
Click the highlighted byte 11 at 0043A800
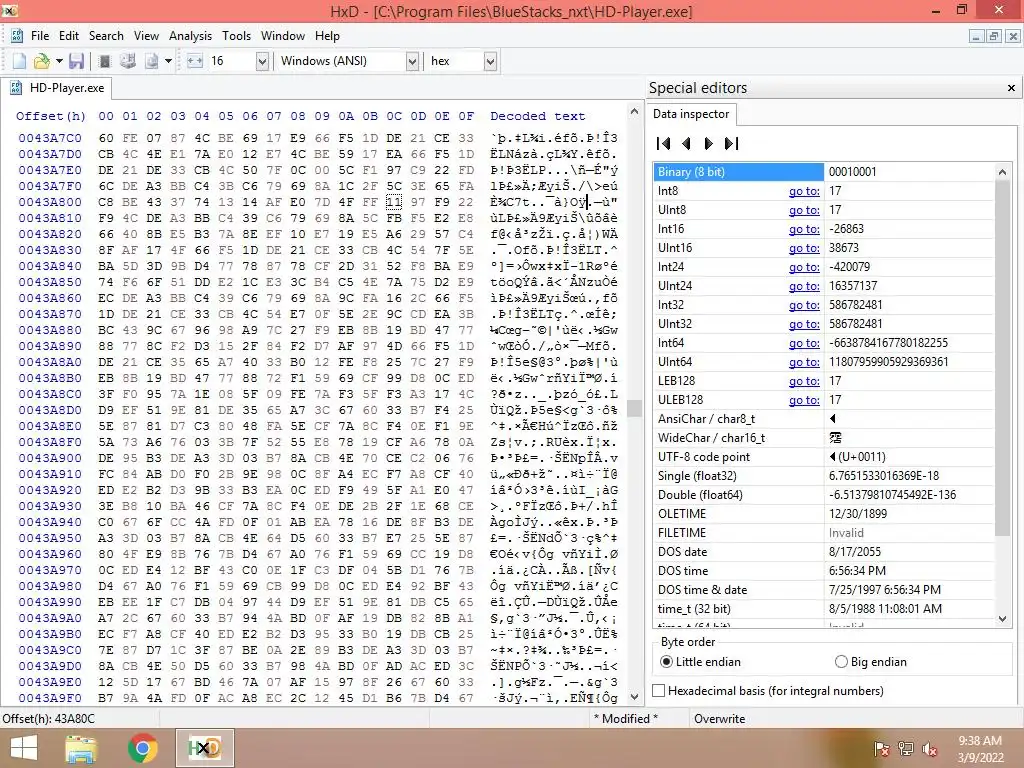[x=394, y=202]
